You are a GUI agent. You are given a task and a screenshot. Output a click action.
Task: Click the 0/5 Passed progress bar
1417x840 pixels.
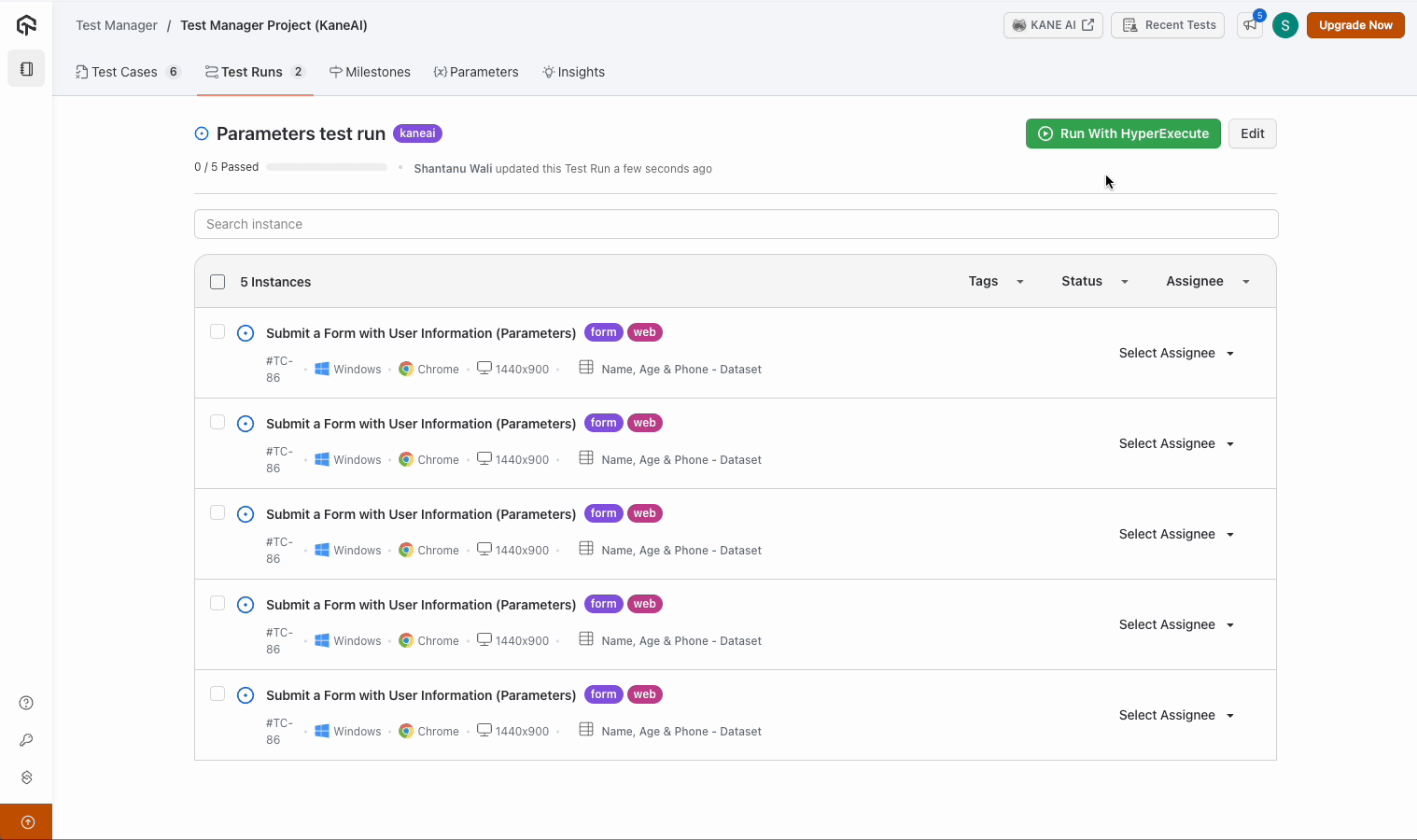(327, 167)
